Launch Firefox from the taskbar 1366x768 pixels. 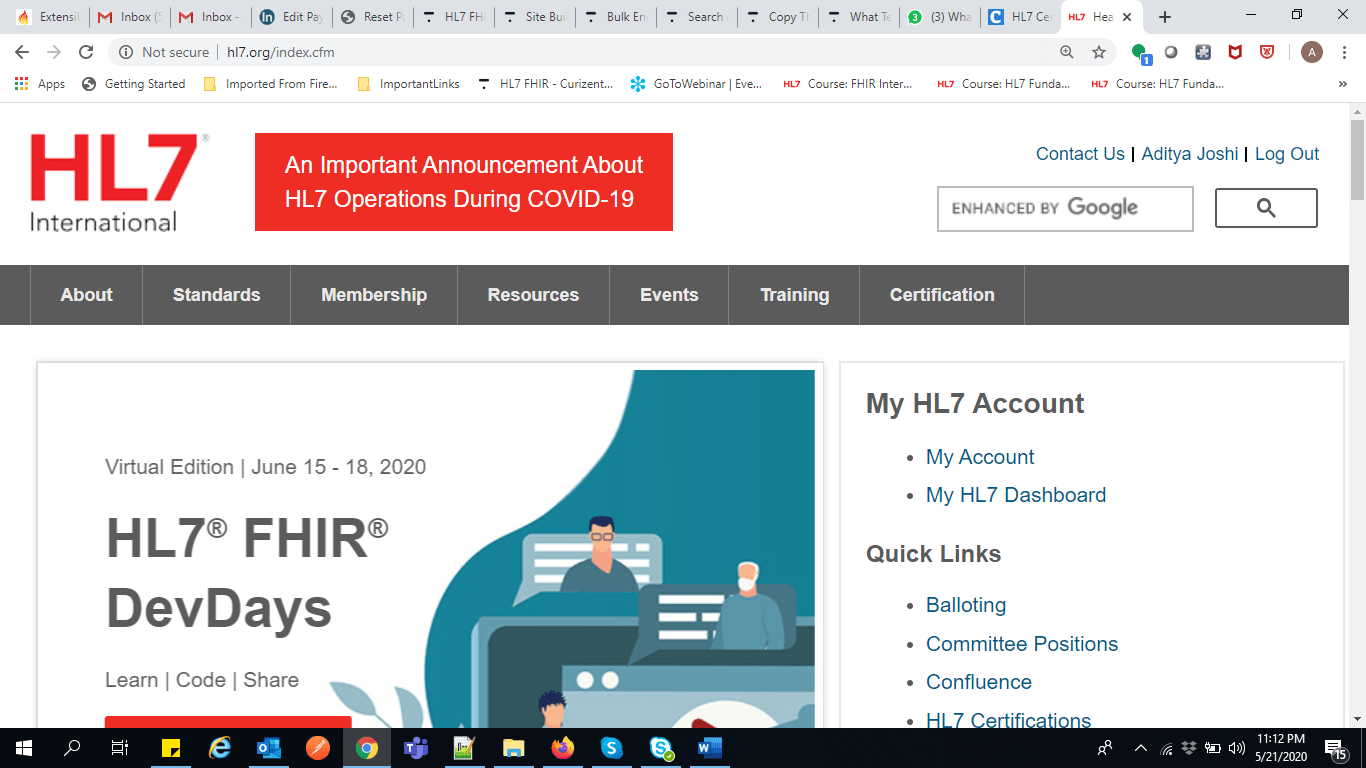coord(562,748)
